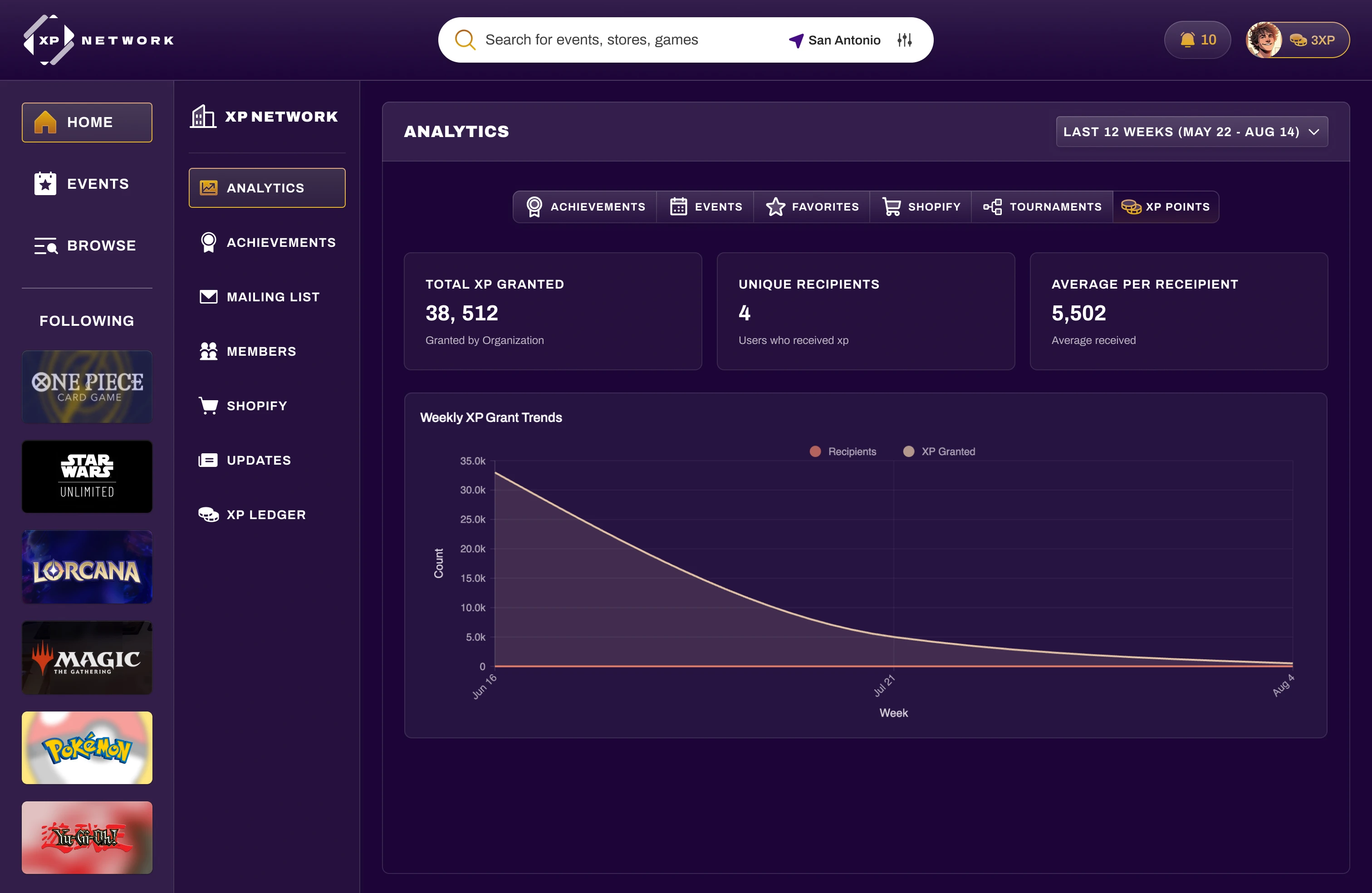Open notifications bell showing 10

(1197, 40)
